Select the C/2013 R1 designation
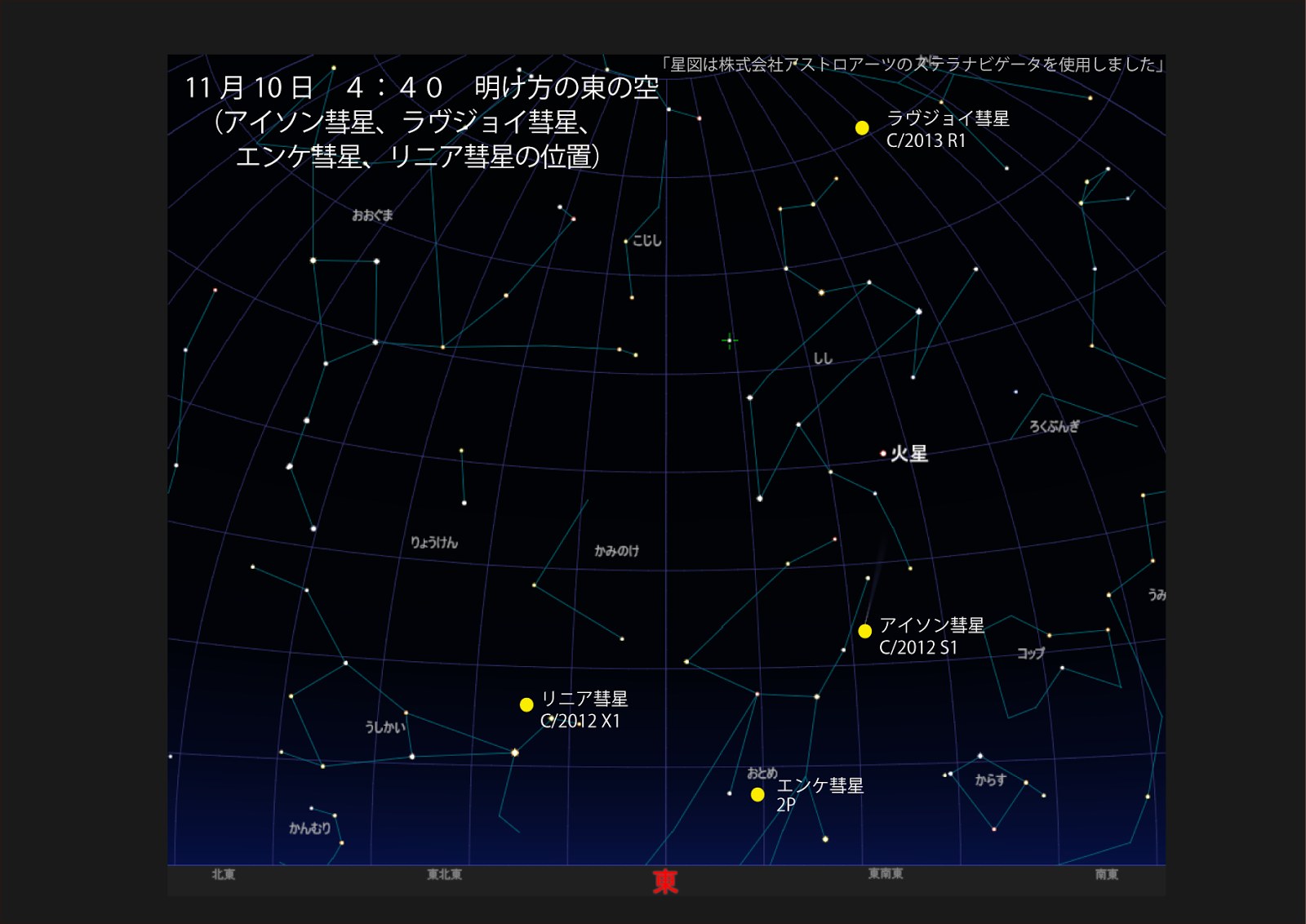Screen dimensions: 1306x924 (926, 141)
